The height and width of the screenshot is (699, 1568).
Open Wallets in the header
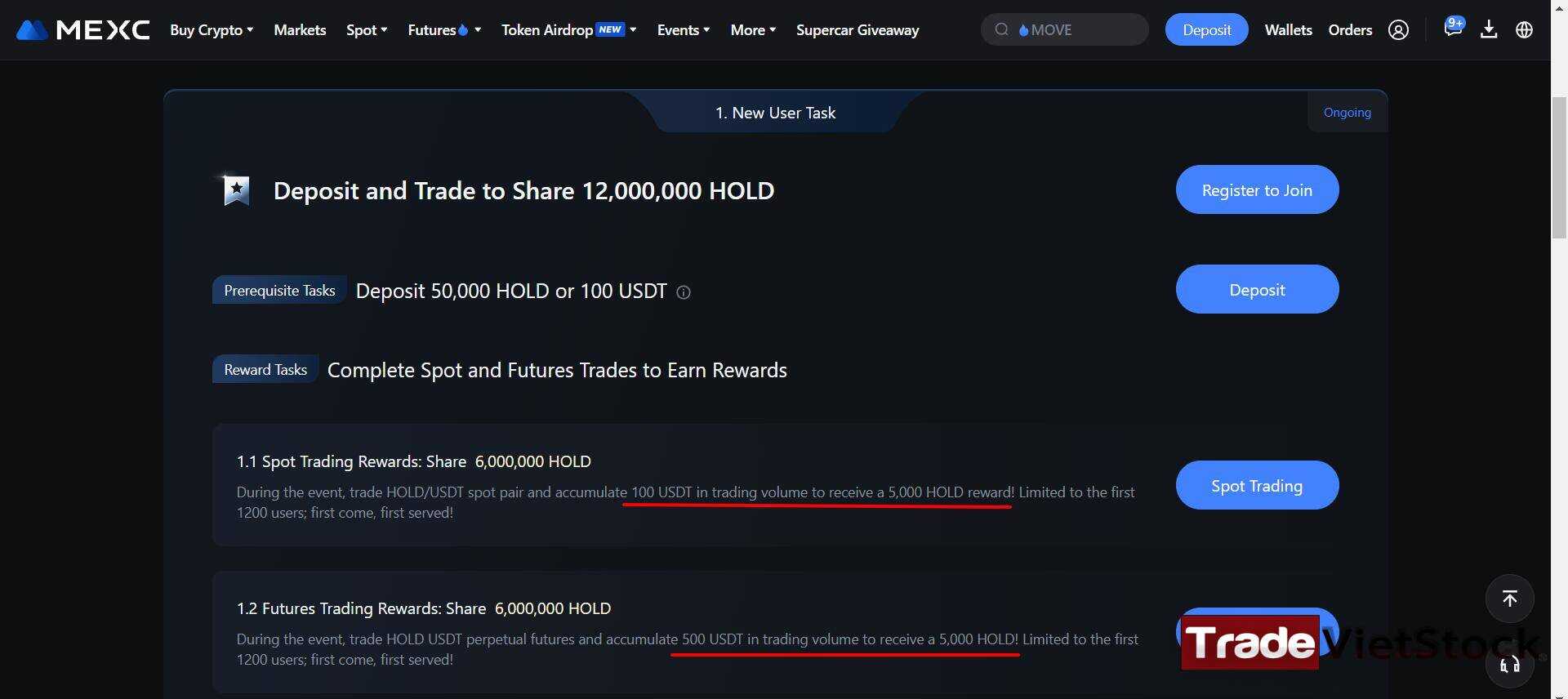pos(1288,30)
